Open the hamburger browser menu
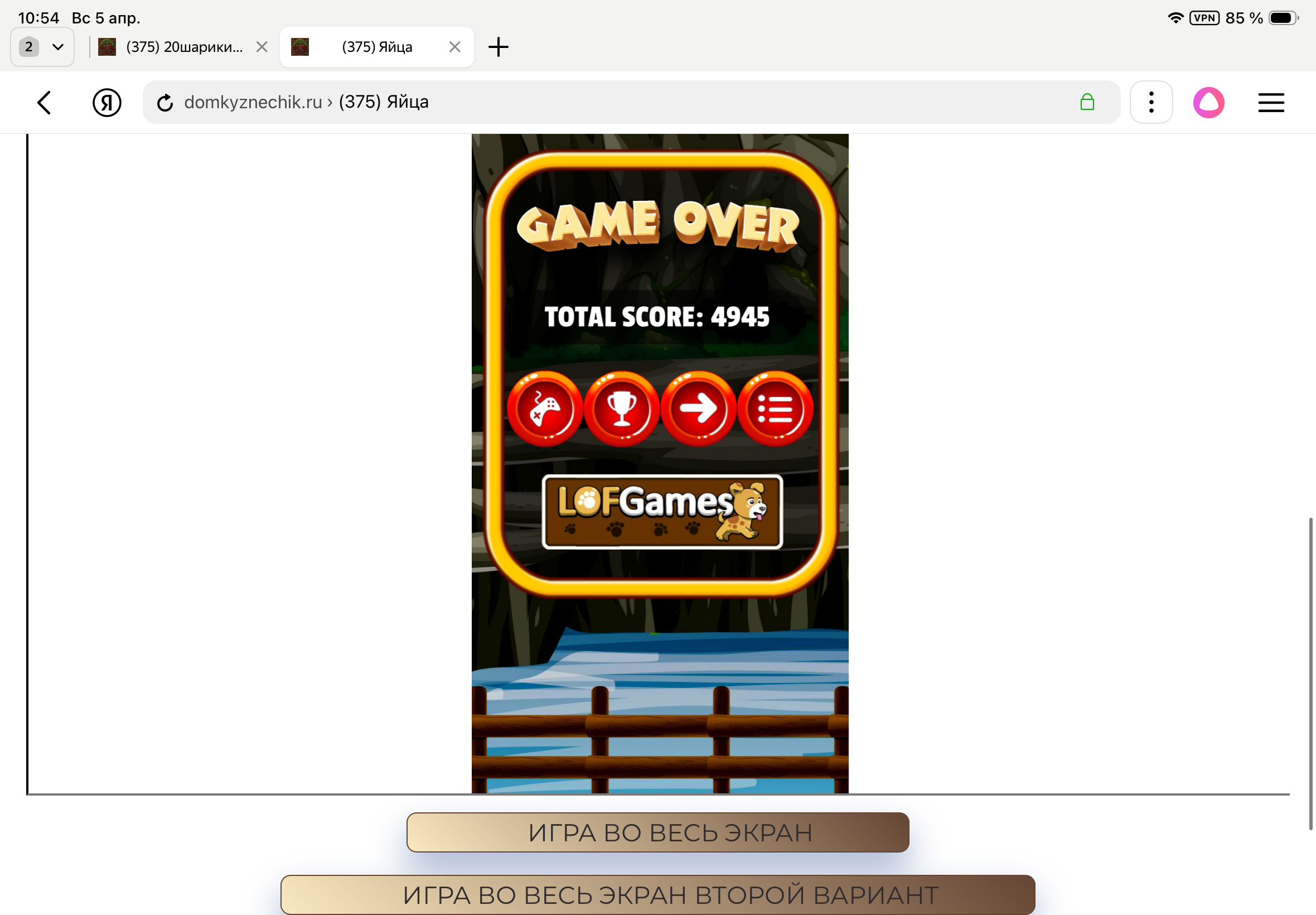This screenshot has height=915, width=1316. (1271, 103)
